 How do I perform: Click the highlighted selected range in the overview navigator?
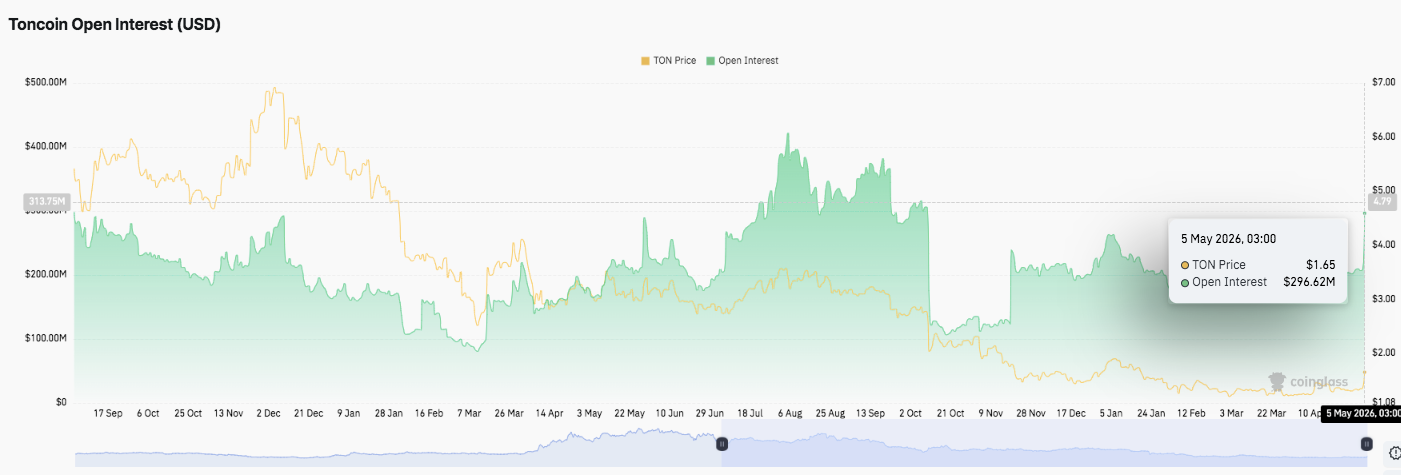click(x=1043, y=444)
